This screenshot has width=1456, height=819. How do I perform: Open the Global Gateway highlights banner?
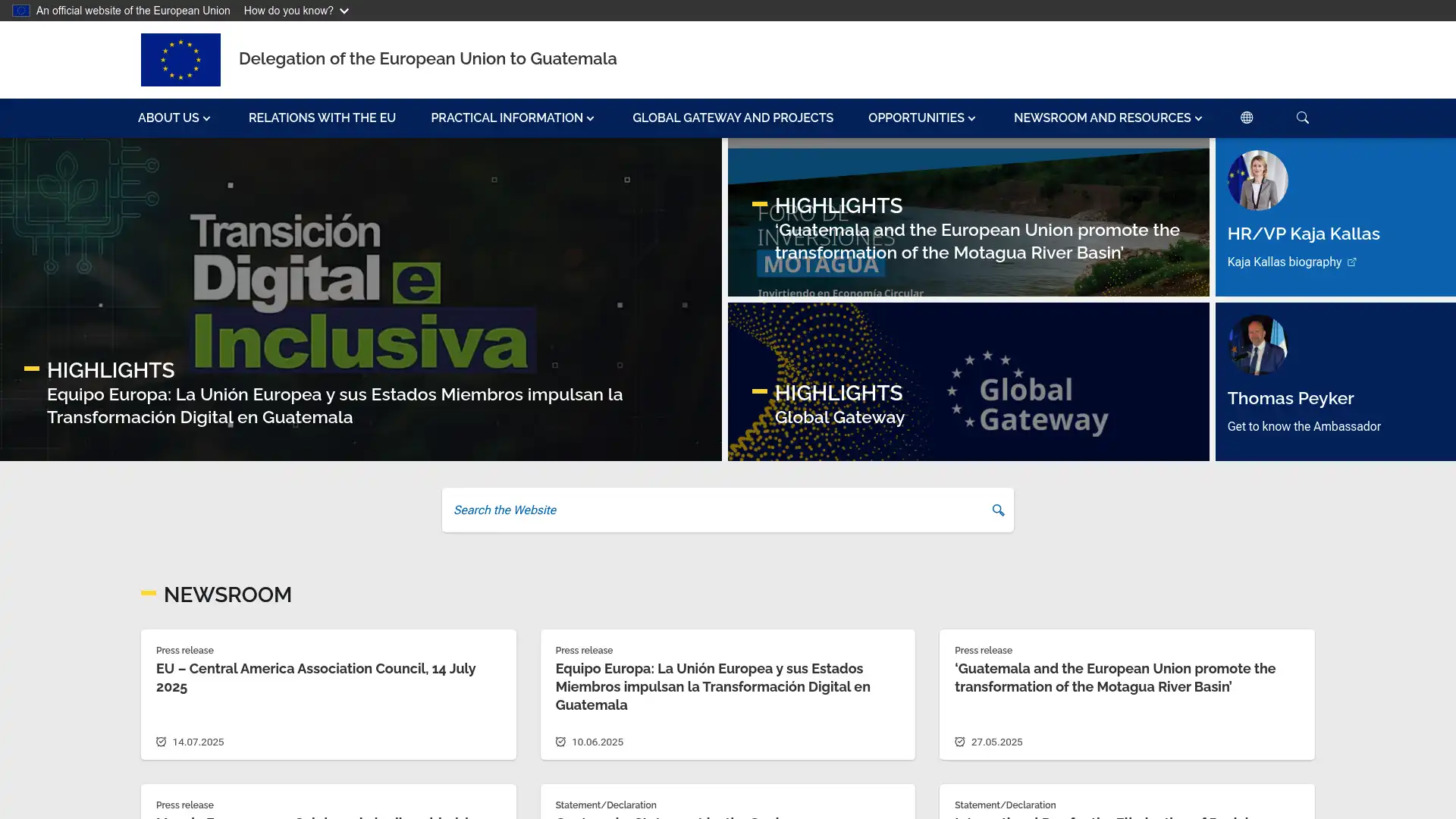click(x=839, y=417)
